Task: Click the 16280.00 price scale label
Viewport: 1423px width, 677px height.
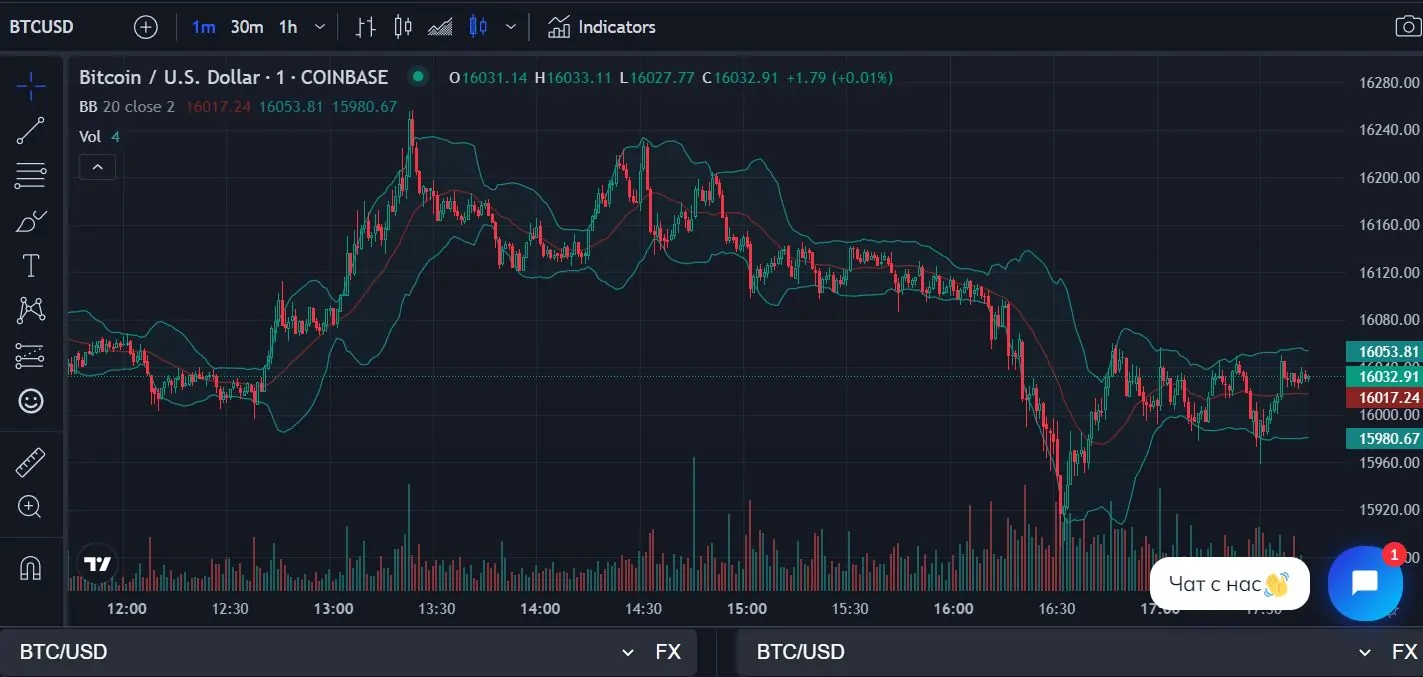Action: 1389,82
